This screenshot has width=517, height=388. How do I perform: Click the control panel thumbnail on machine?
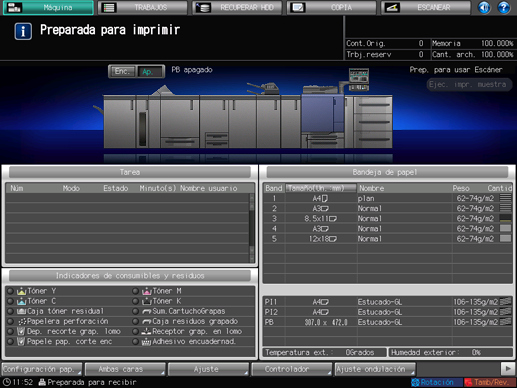(x=359, y=79)
